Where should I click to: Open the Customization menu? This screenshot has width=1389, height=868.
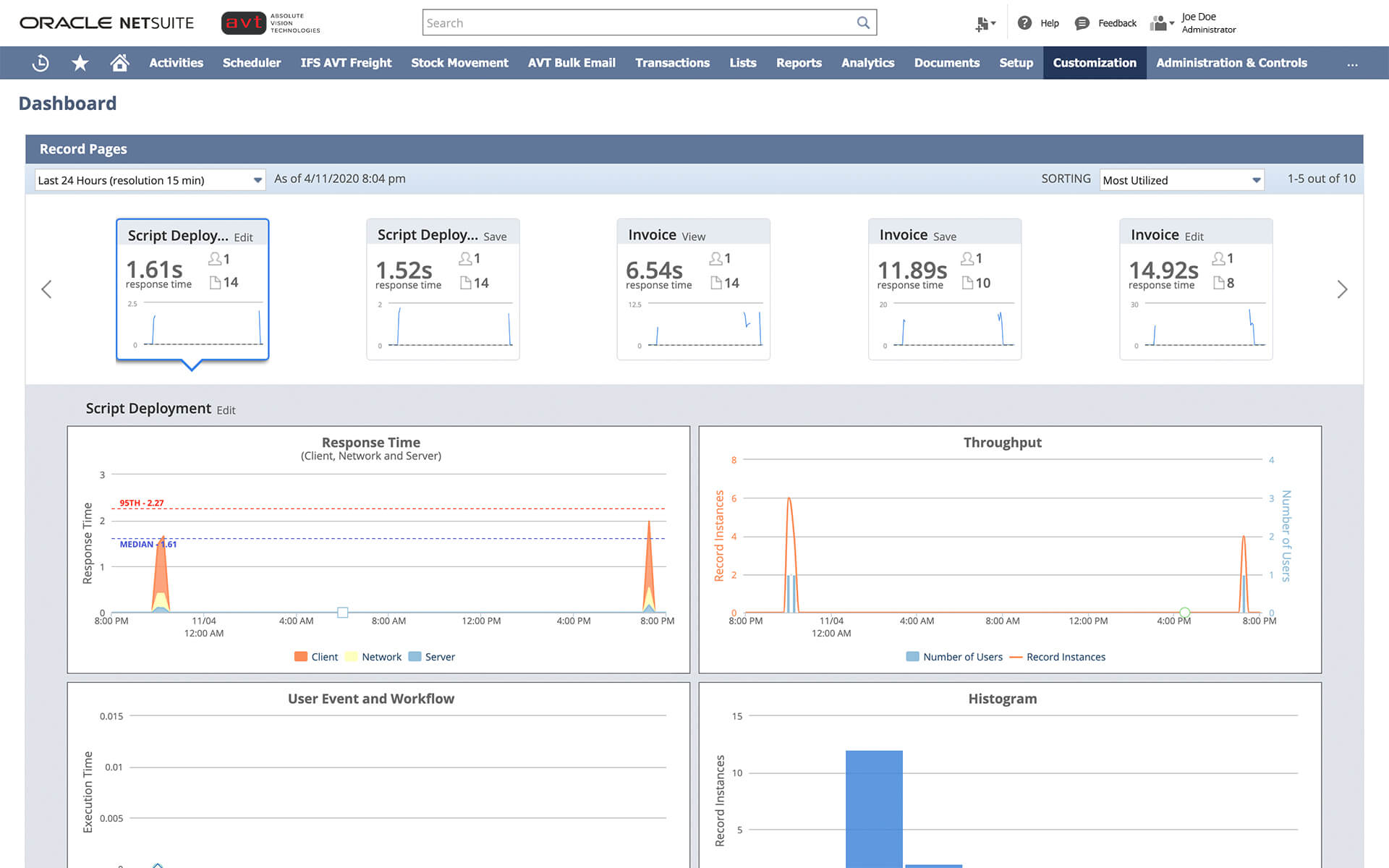coord(1094,63)
